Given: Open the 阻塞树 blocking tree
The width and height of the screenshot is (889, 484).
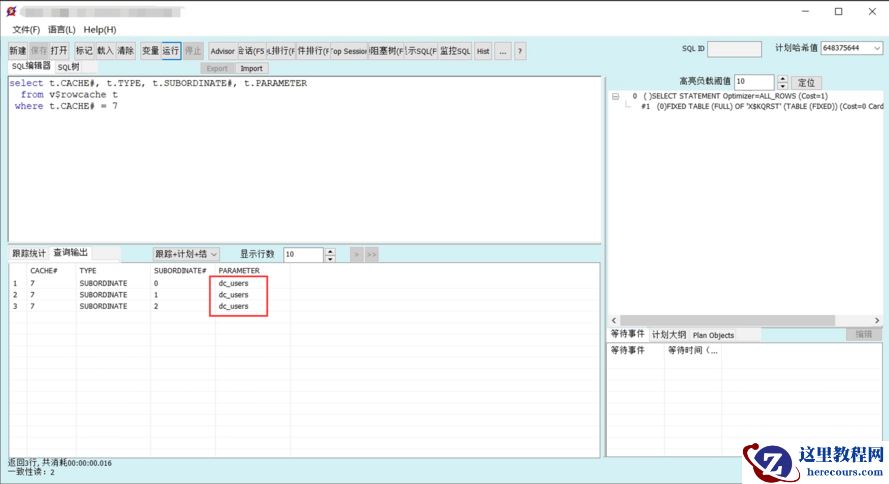Looking at the screenshot, I should (387, 51).
